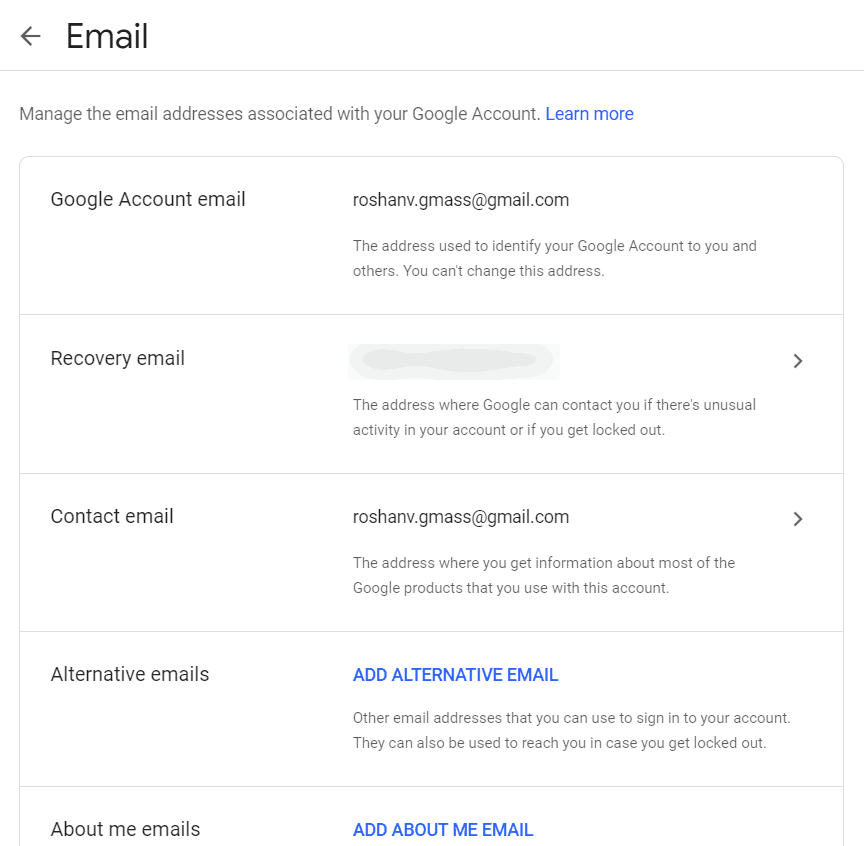Click the "Manage the email addresses" intro text
This screenshot has width=864, height=846.
coord(279,114)
